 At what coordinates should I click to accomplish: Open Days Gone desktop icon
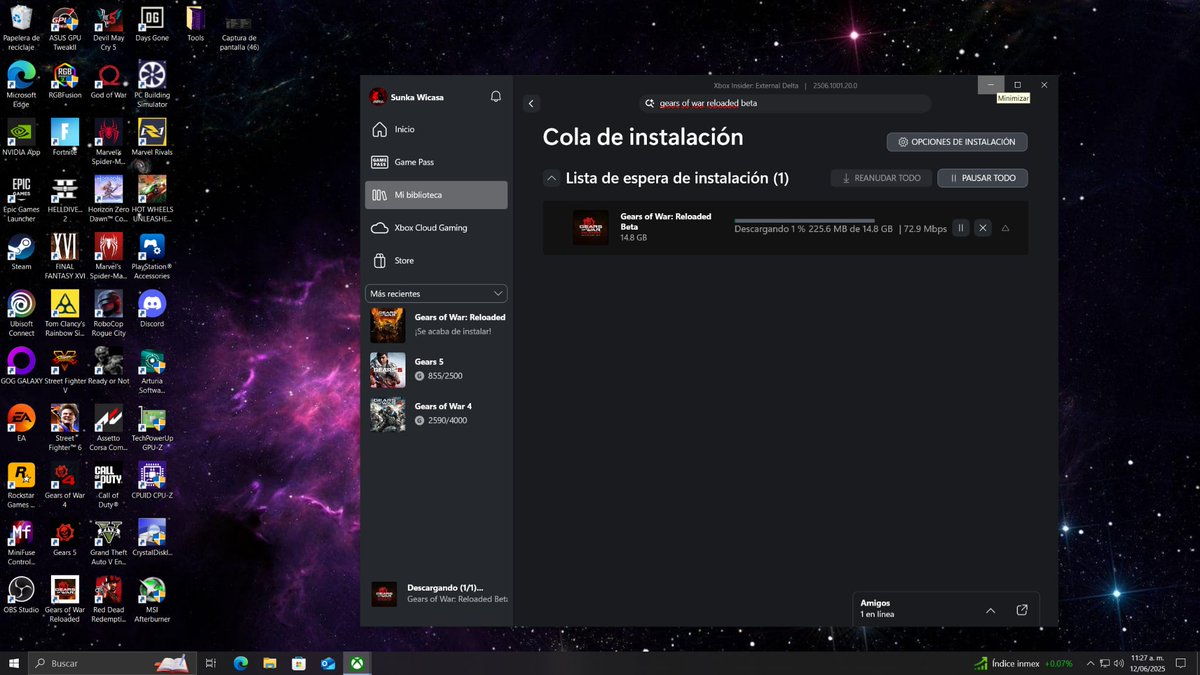(x=152, y=24)
